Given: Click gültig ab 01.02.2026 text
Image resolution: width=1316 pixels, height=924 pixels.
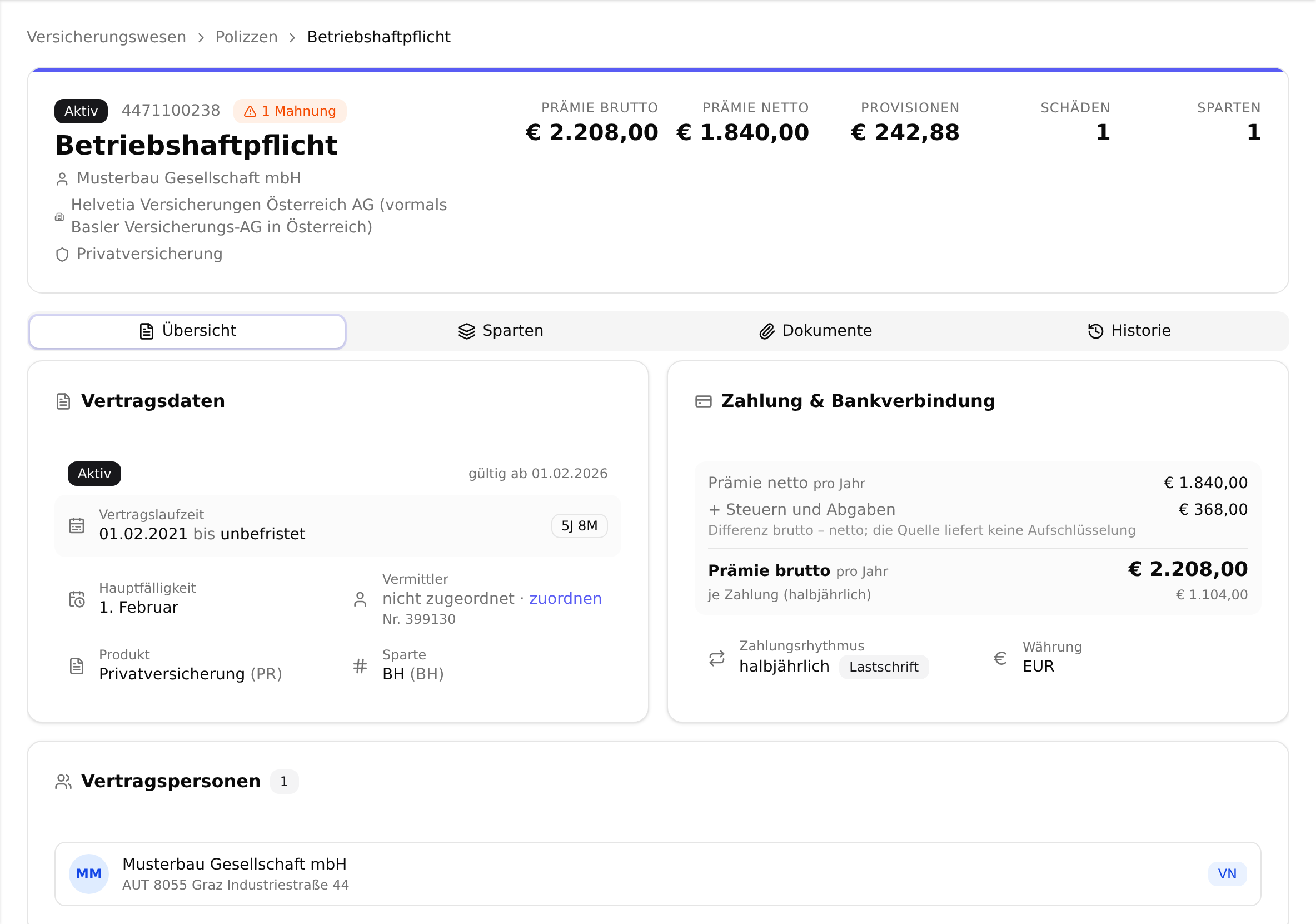Looking at the screenshot, I should click(537, 474).
